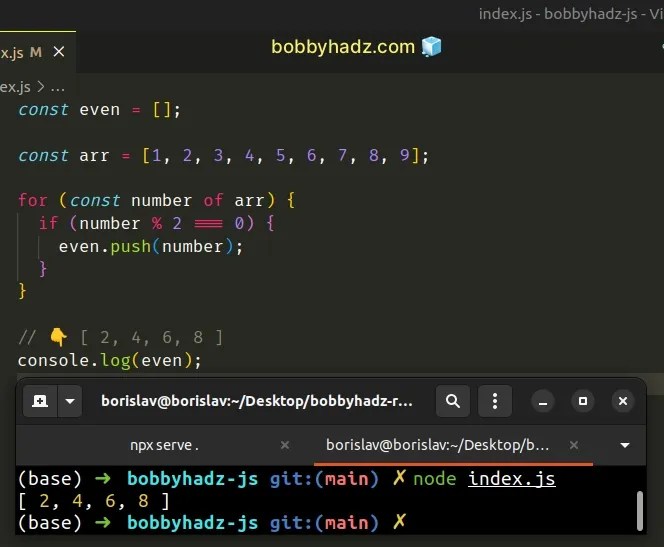Viewport: 664px width, 547px height.
Task: Click the last terminal prompt line
Action: pos(212,522)
